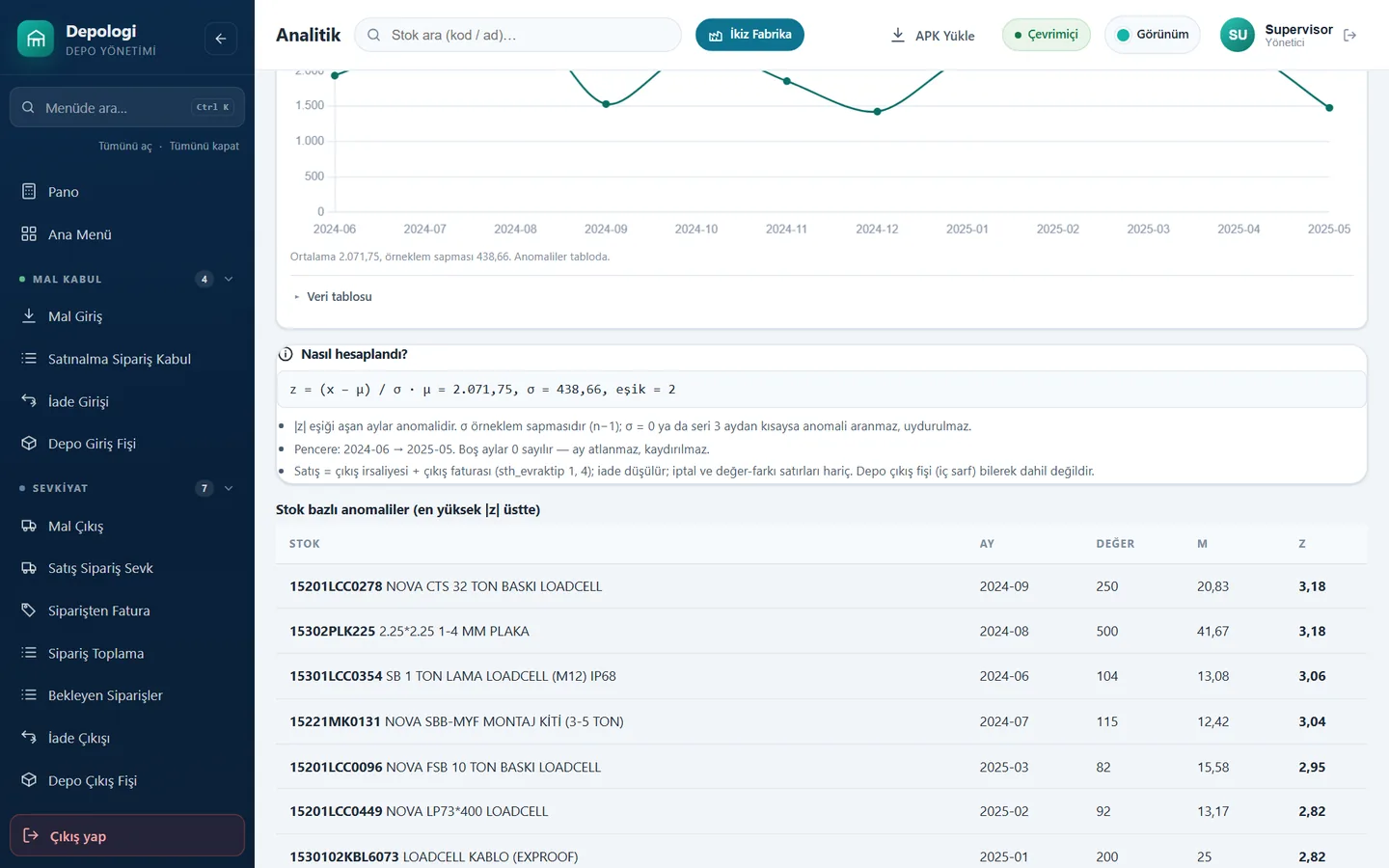Viewport: 1389px width, 868px height.
Task: Click the Ana Menü grid icon
Action: pyautogui.click(x=29, y=233)
